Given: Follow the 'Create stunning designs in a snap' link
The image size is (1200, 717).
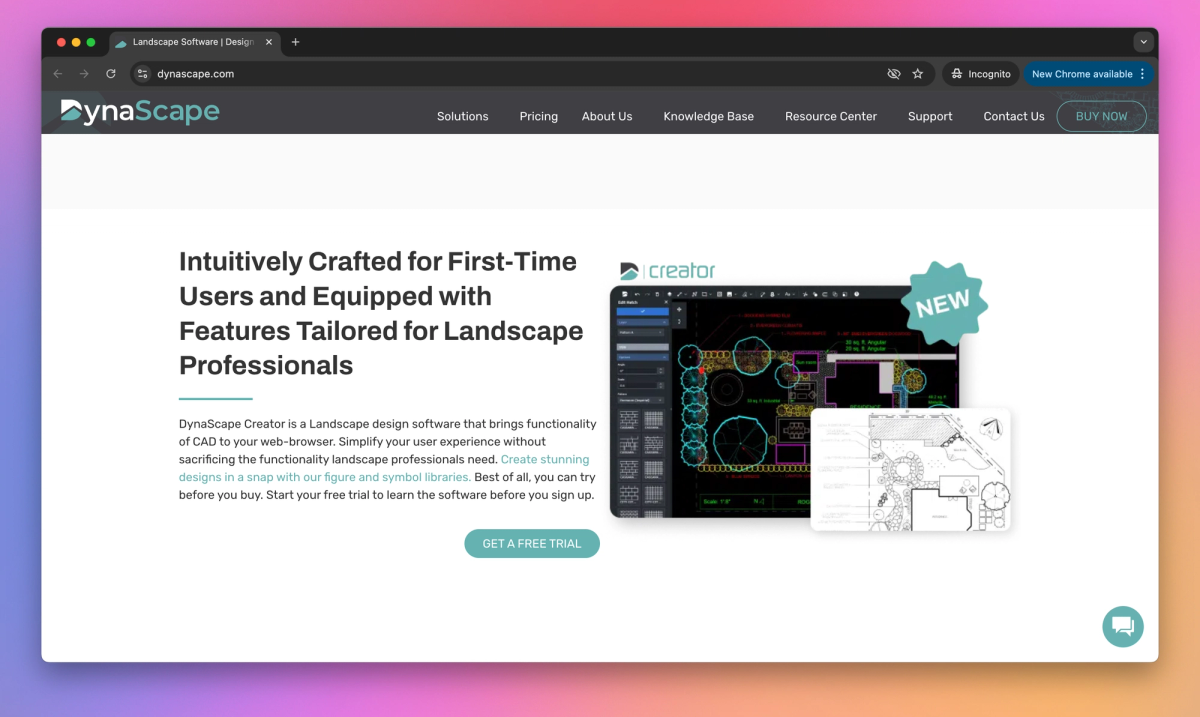Looking at the screenshot, I should pyautogui.click(x=384, y=468).
